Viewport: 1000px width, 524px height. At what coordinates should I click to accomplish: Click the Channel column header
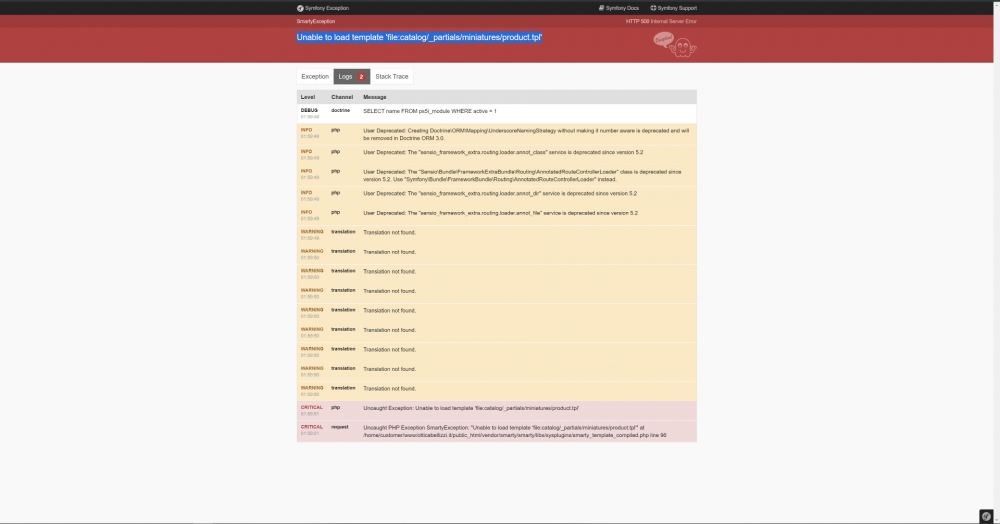click(342, 97)
